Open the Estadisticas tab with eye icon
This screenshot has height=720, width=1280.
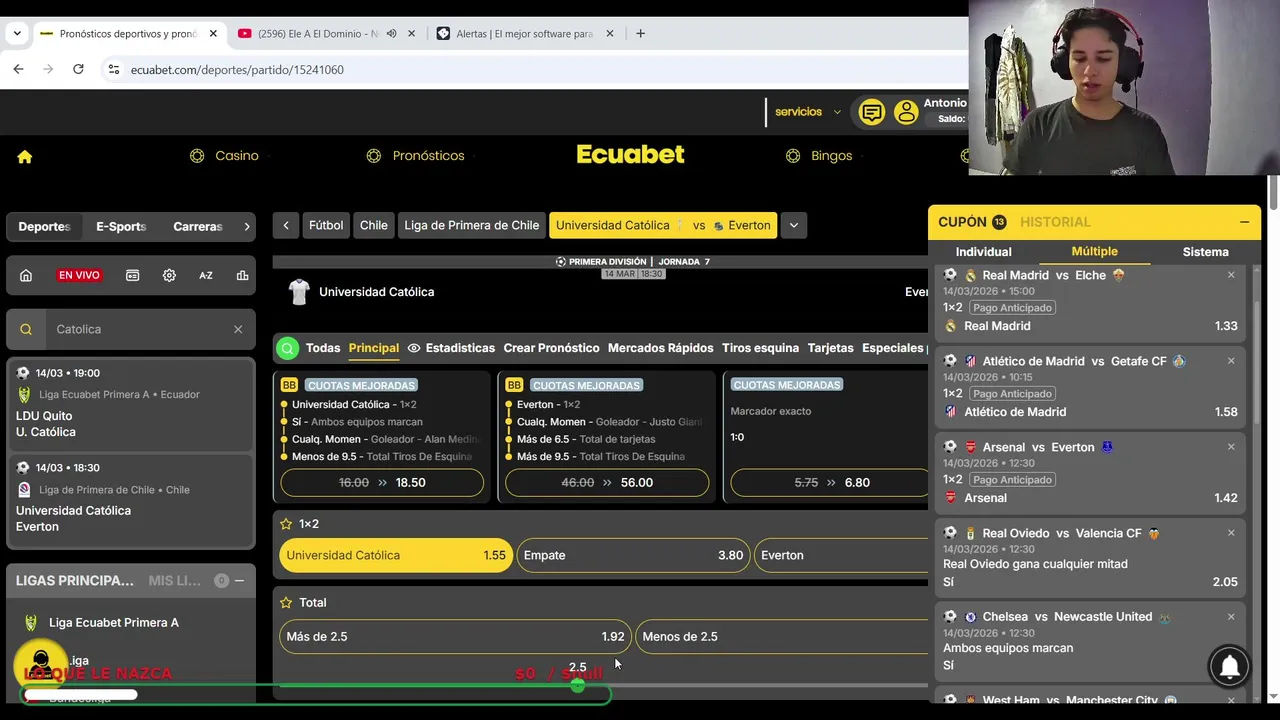(x=451, y=348)
